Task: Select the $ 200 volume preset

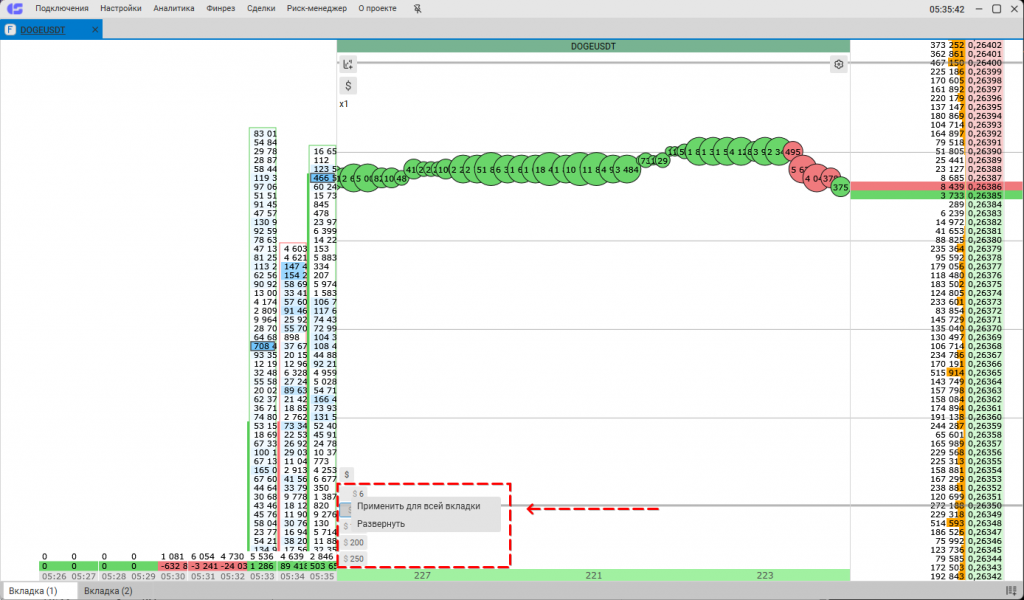Action: [354, 542]
